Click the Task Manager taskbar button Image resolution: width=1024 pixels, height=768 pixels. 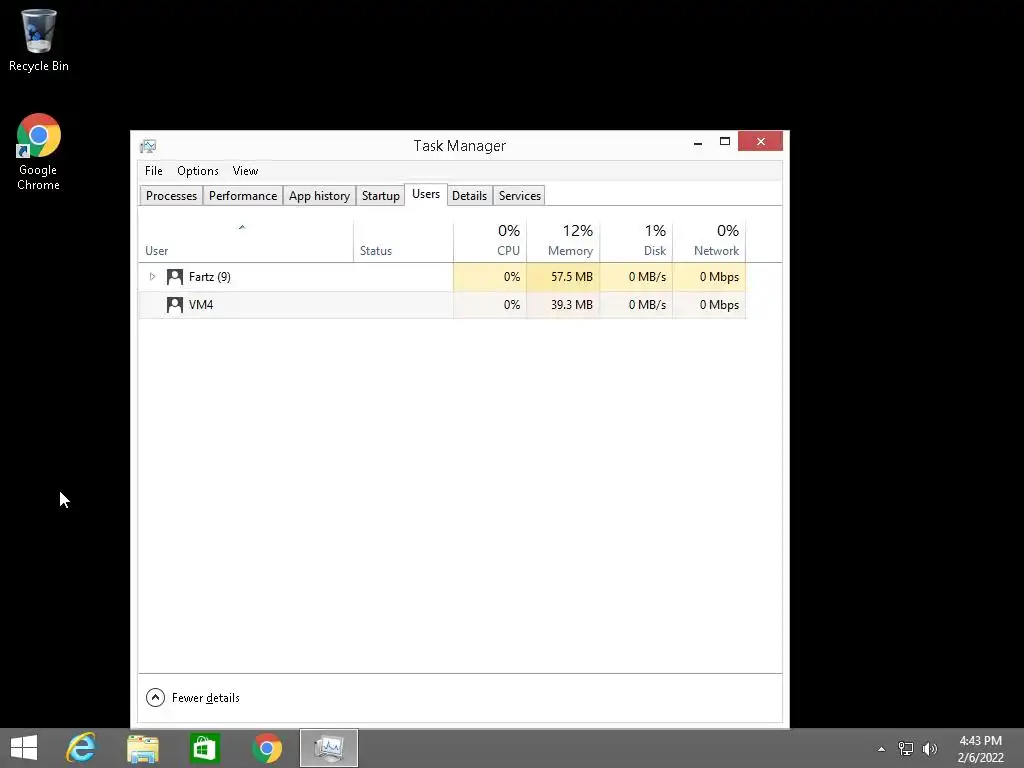coord(328,748)
